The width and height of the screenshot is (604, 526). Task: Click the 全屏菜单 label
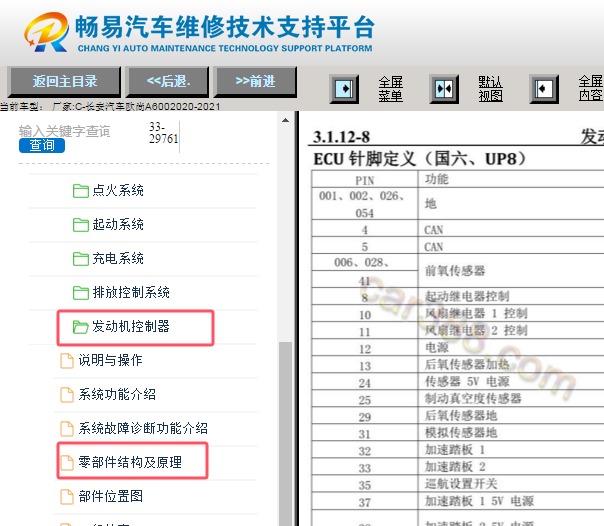390,89
